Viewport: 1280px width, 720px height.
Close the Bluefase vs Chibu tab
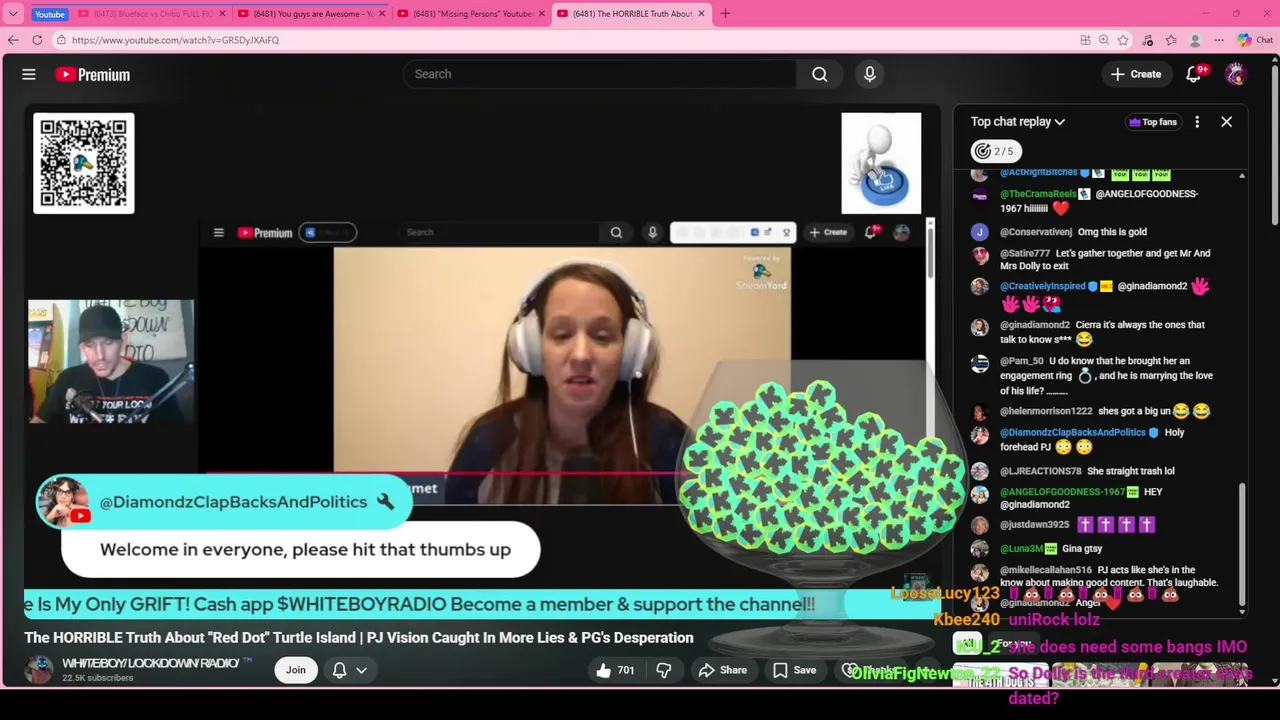pos(222,14)
